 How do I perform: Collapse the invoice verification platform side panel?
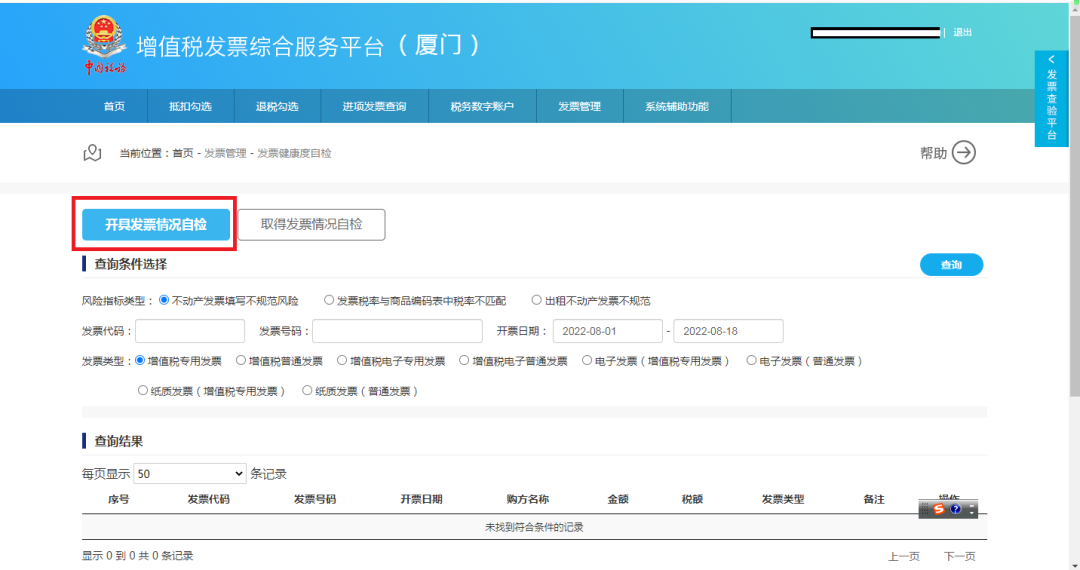click(x=1051, y=60)
